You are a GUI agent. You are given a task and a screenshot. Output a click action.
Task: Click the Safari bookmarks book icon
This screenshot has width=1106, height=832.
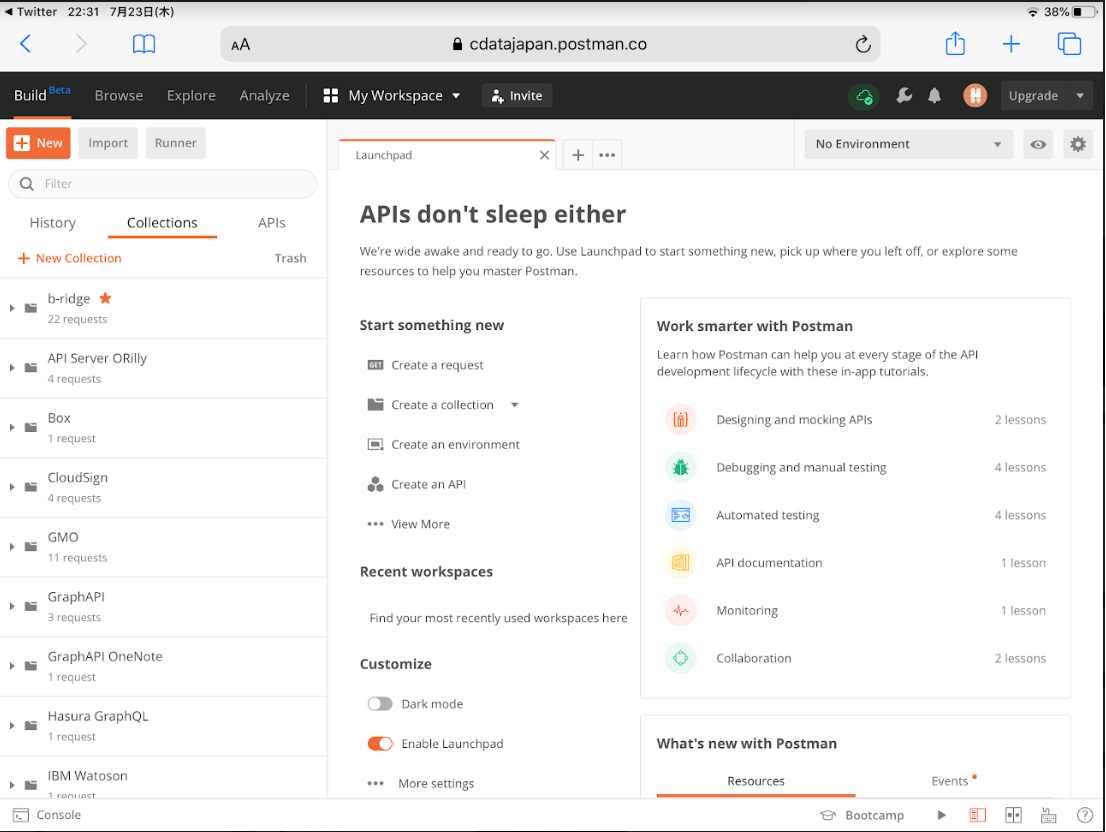pyautogui.click(x=144, y=44)
